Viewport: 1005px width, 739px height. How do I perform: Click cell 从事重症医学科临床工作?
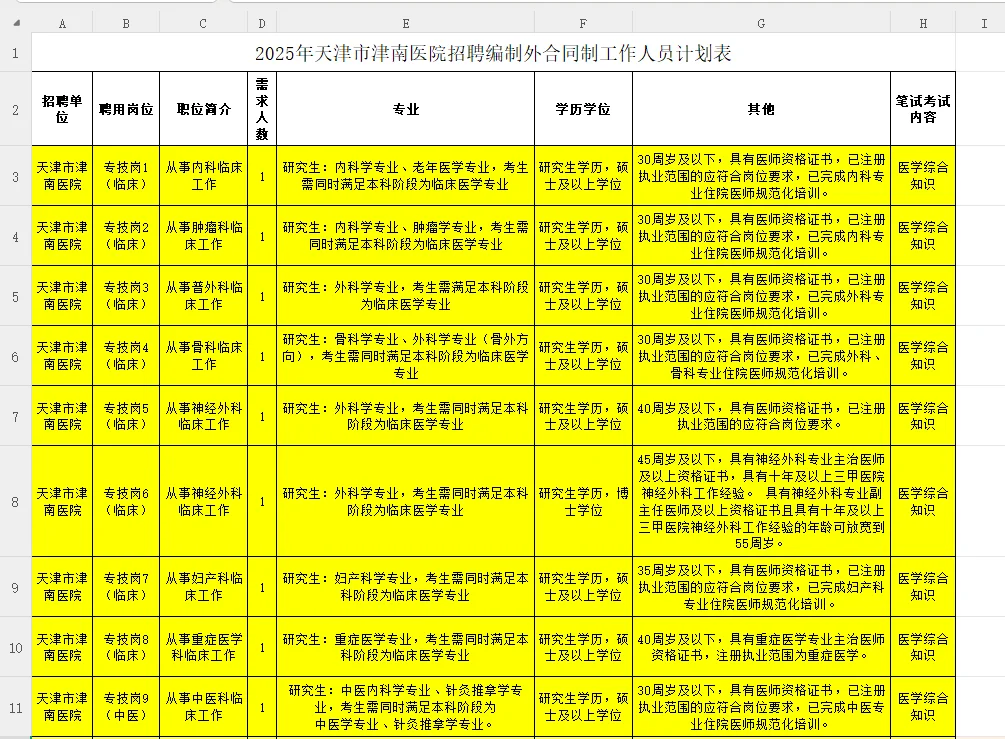pos(203,647)
